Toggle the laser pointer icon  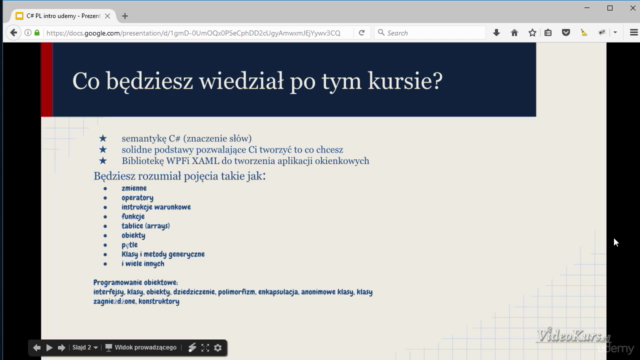(x=192, y=348)
